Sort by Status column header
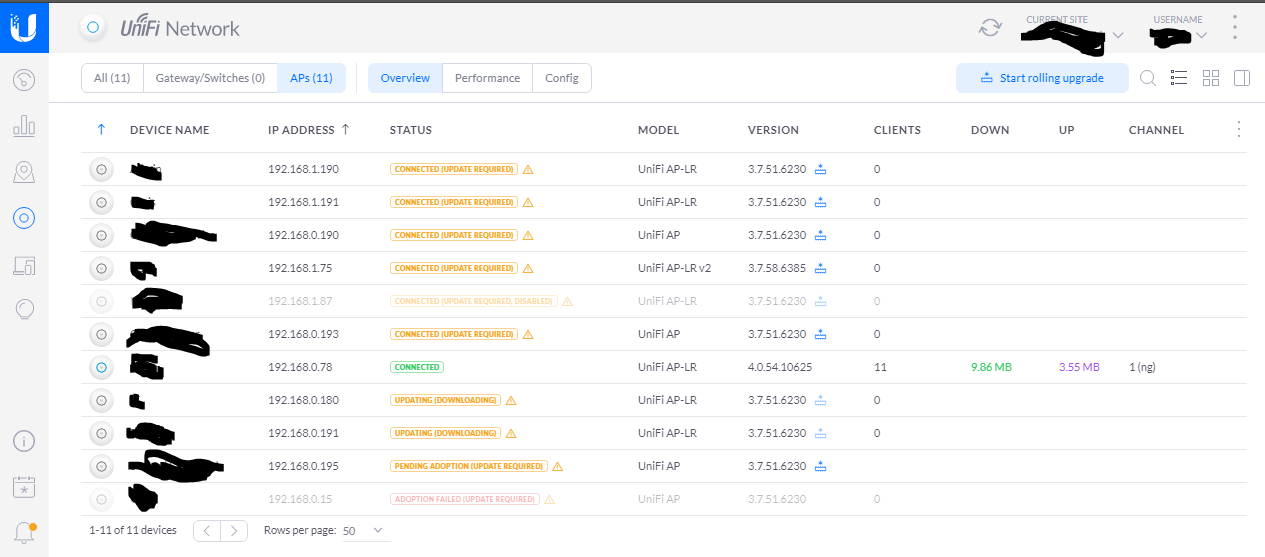Image resolution: width=1265 pixels, height=557 pixels. point(411,130)
